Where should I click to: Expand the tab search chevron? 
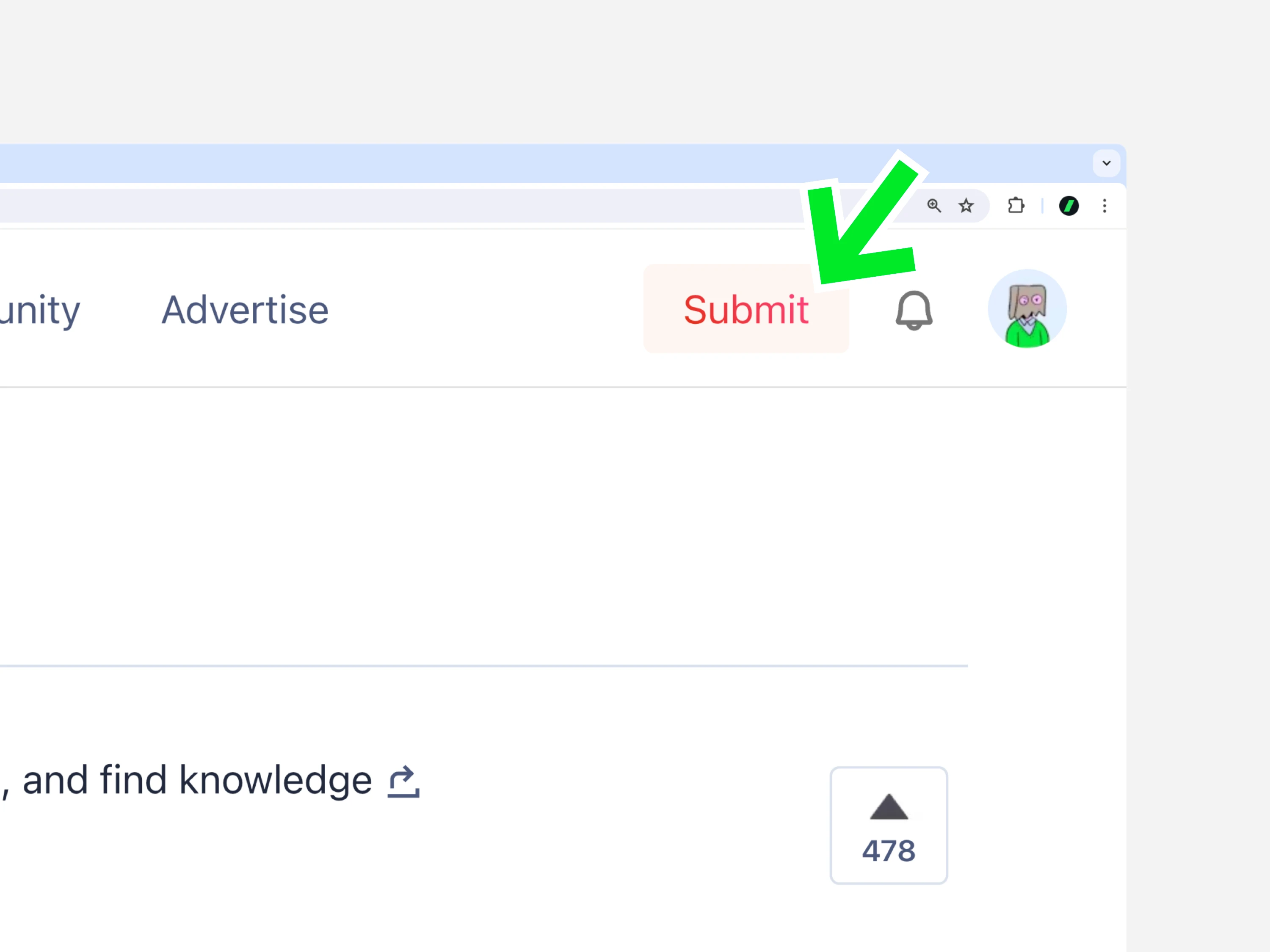pos(1106,163)
